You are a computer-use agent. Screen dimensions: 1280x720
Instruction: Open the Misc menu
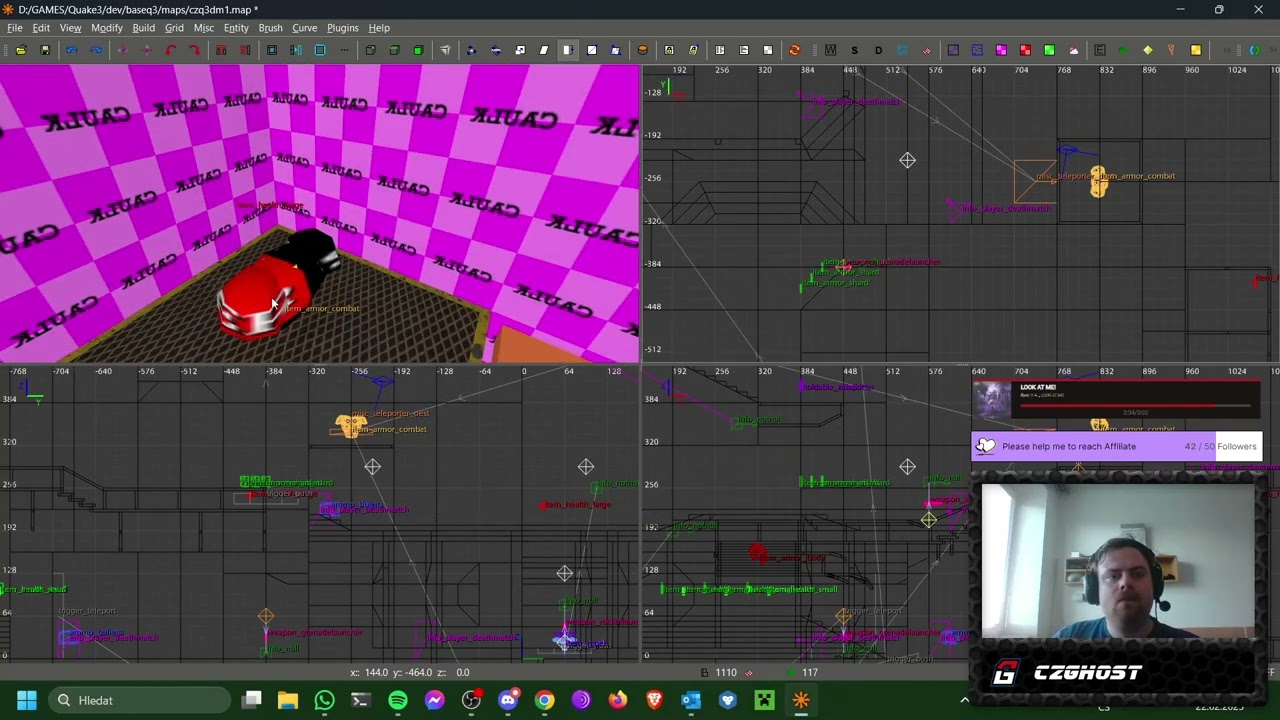tap(204, 28)
